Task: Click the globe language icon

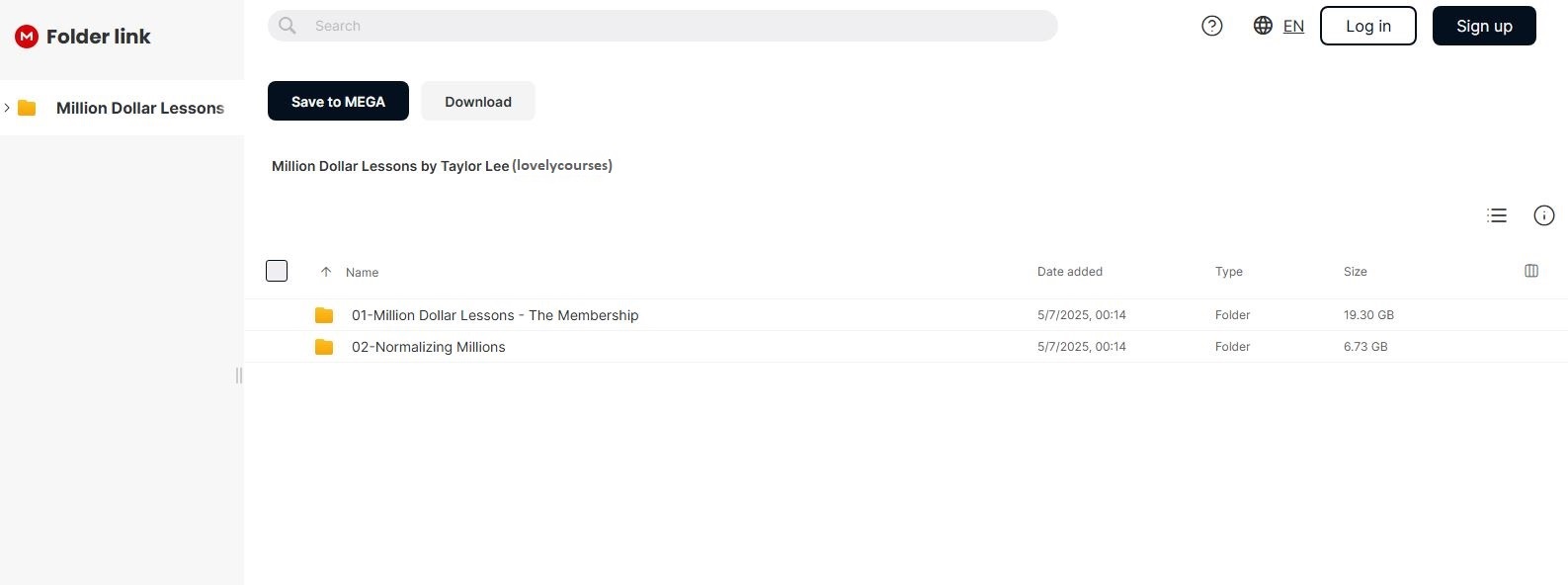Action: (x=1263, y=26)
